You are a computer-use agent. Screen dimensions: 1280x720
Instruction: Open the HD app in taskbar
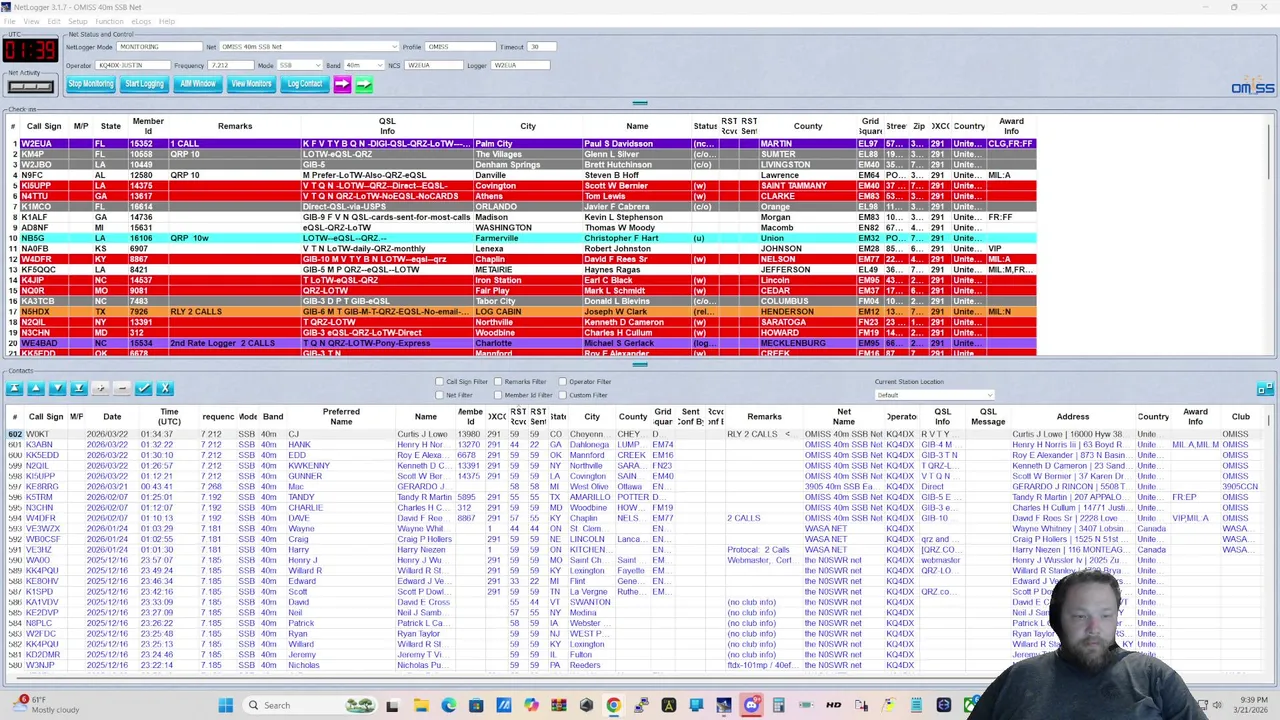[x=833, y=705]
